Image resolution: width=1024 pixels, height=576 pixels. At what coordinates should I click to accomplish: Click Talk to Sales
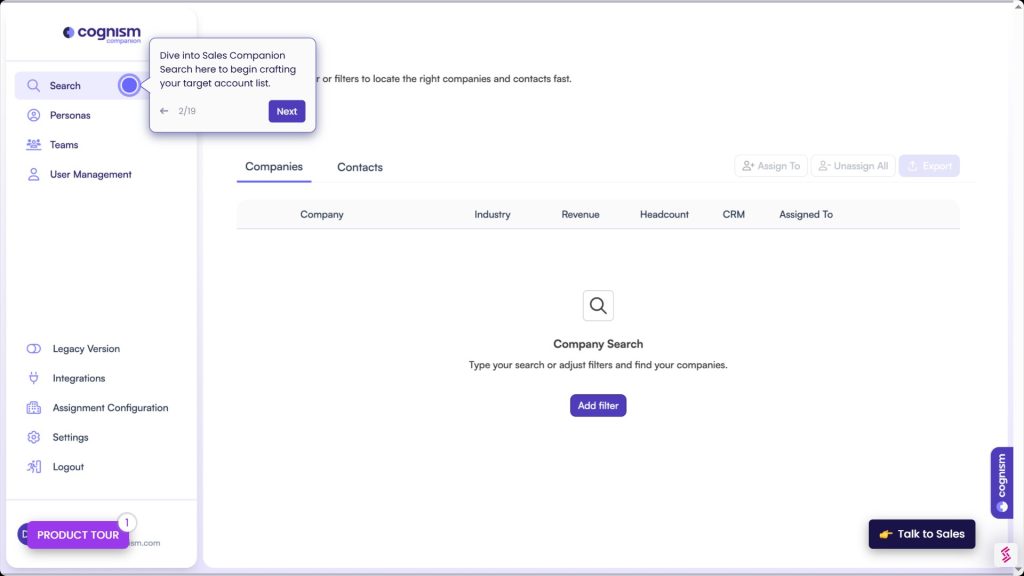921,534
